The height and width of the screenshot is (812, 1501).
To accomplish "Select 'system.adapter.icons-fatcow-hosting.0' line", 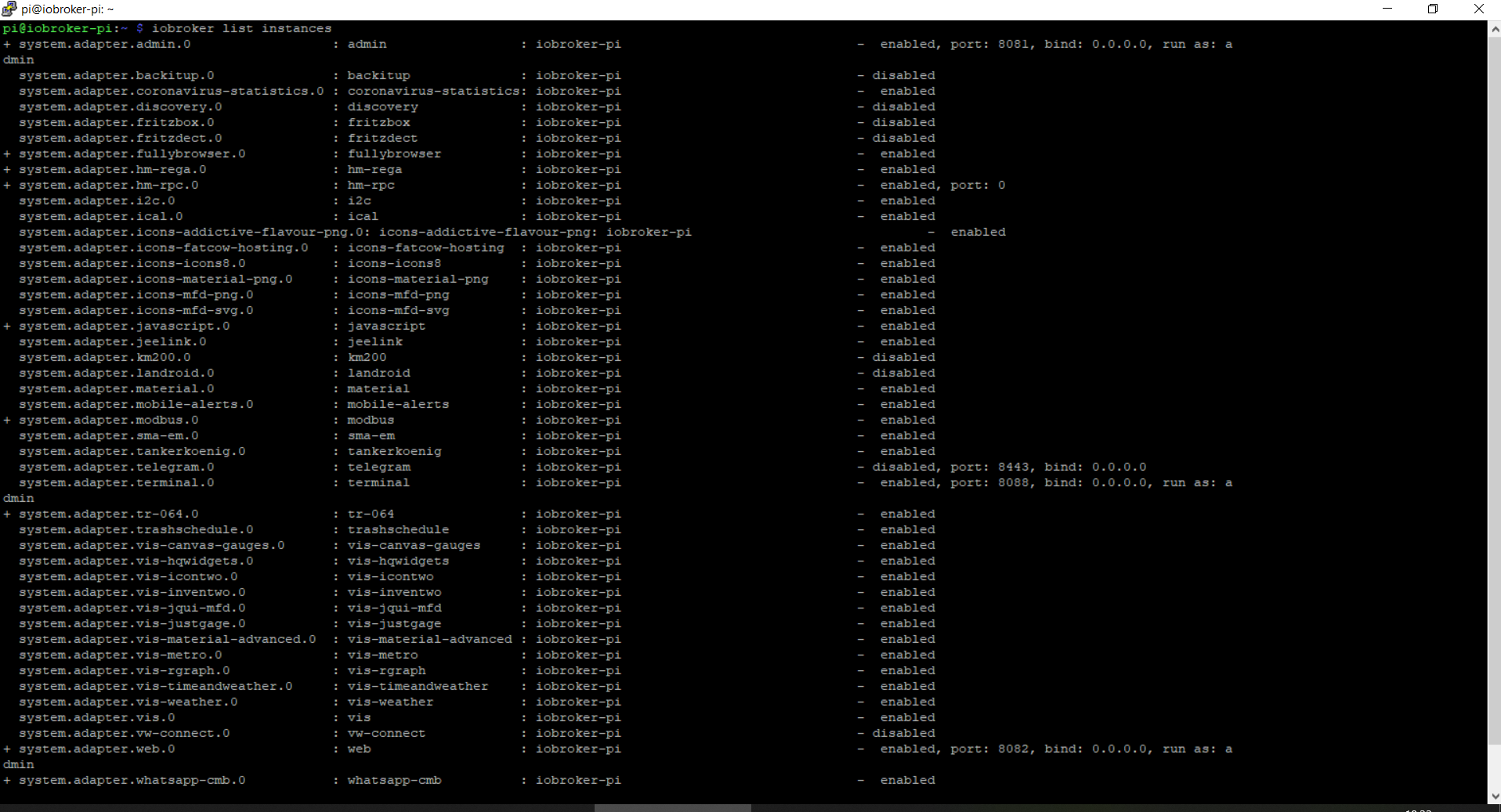I will (x=164, y=248).
